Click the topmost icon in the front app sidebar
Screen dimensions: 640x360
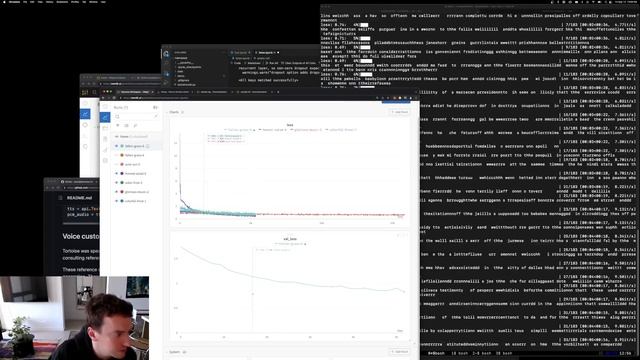pyautogui.click(x=105, y=107)
